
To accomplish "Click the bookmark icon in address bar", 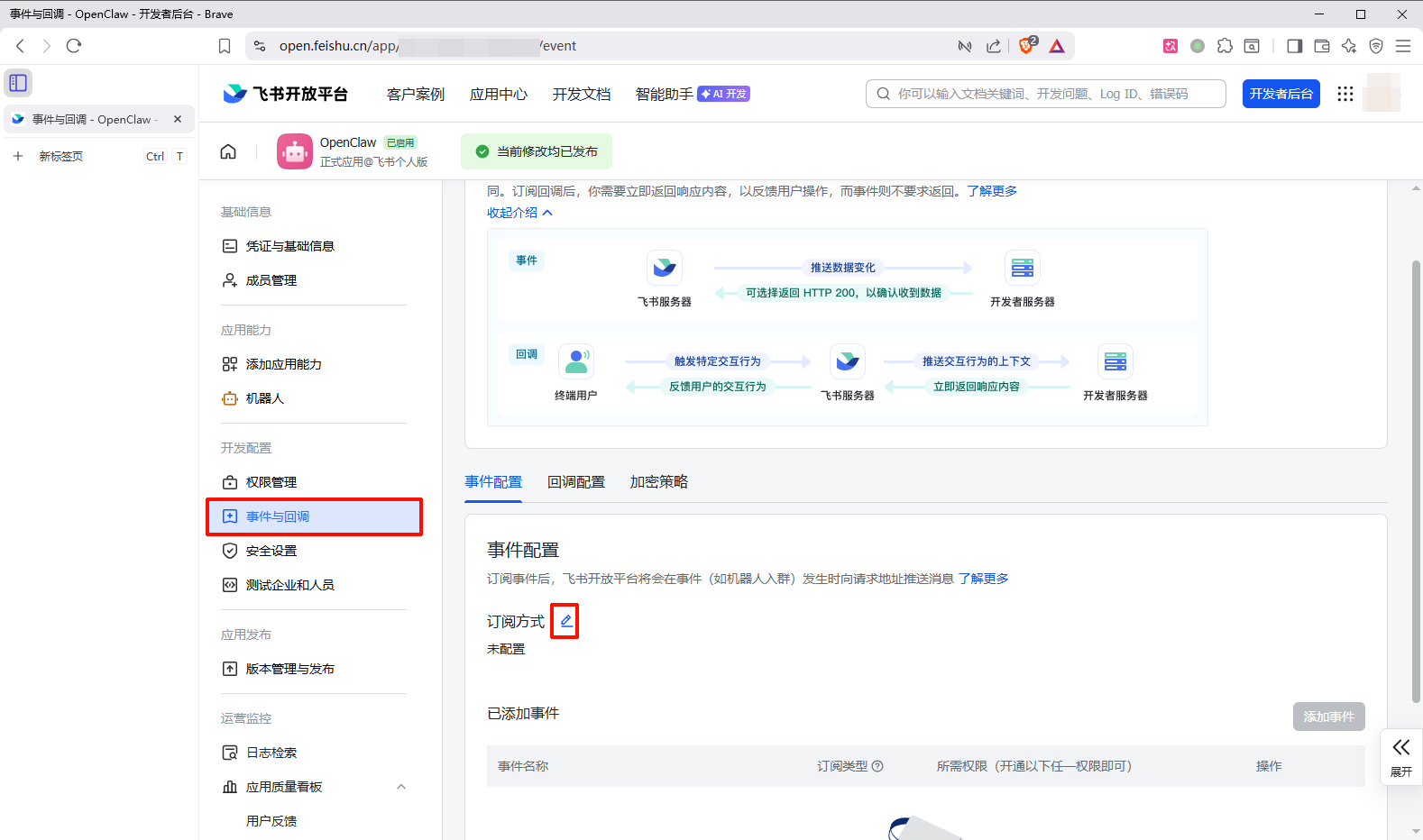I will click(225, 46).
